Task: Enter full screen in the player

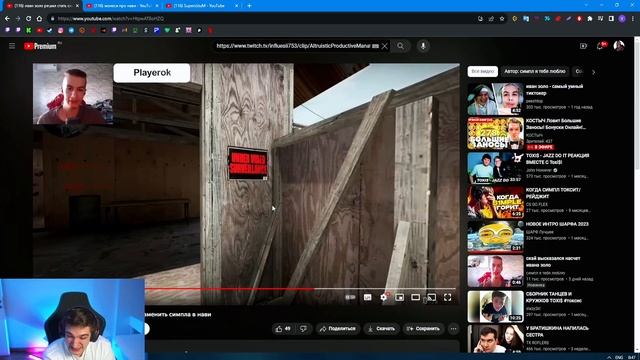Action: (448, 298)
